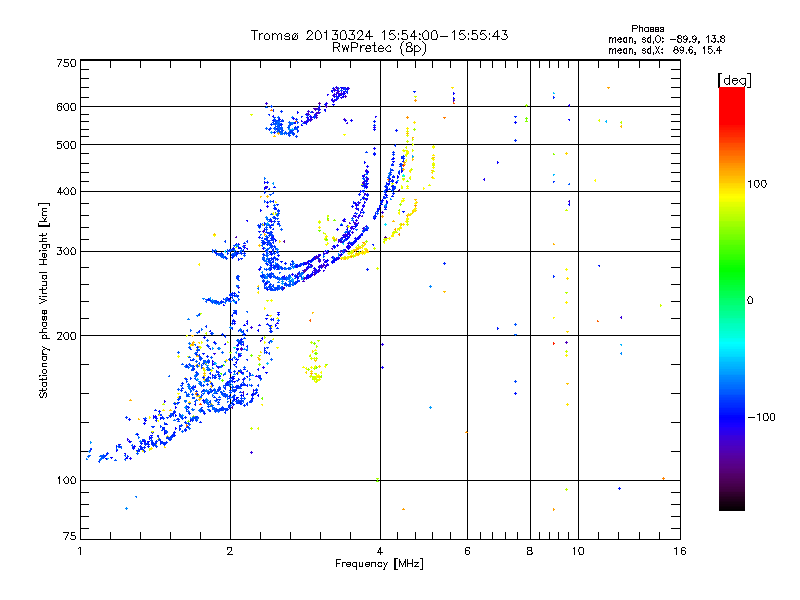800x600 pixels.
Task: Click the '8' x-axis tick label
Action: [x=530, y=551]
